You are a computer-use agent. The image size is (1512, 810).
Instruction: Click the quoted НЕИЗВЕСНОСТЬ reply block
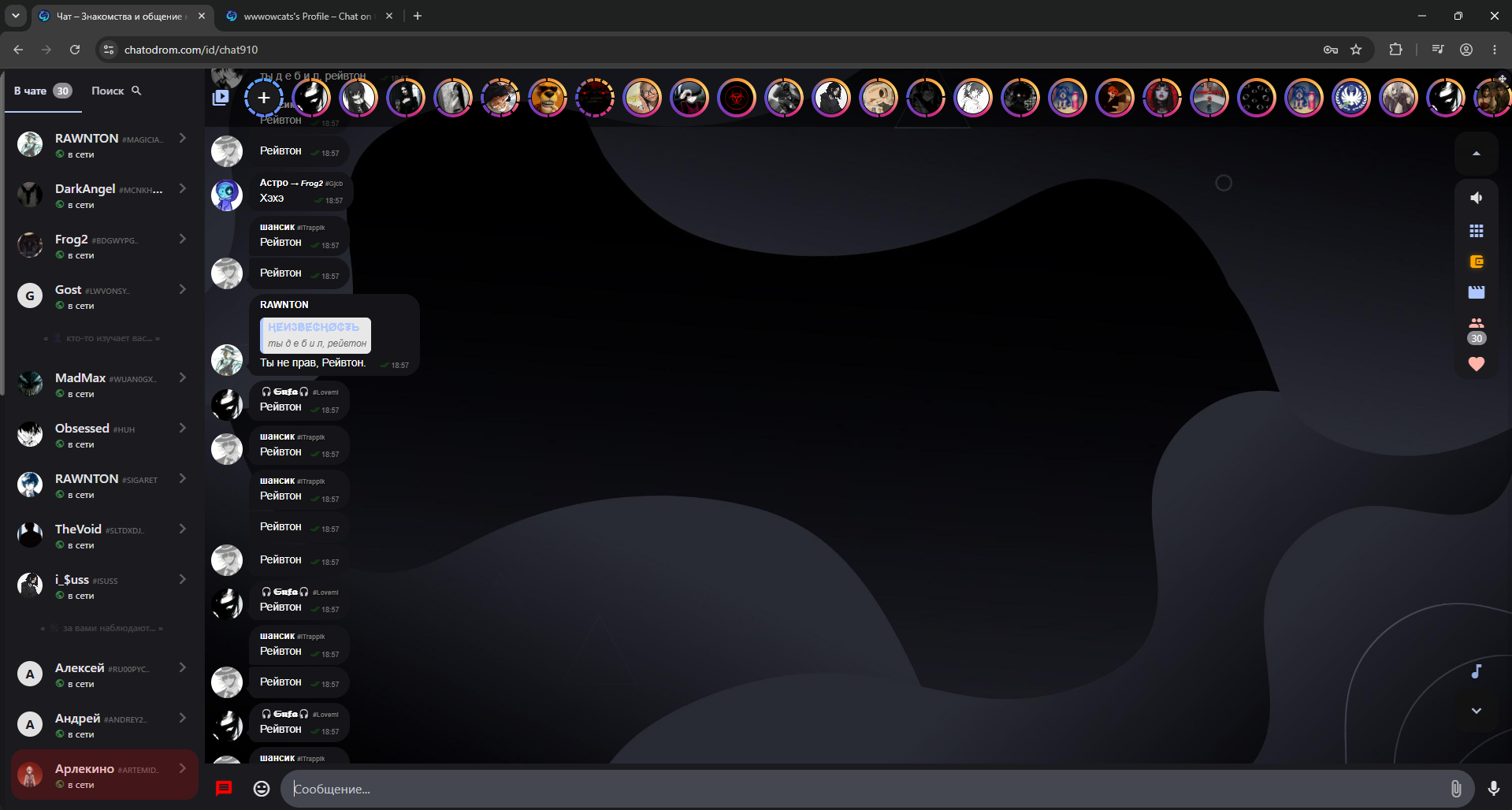point(315,335)
